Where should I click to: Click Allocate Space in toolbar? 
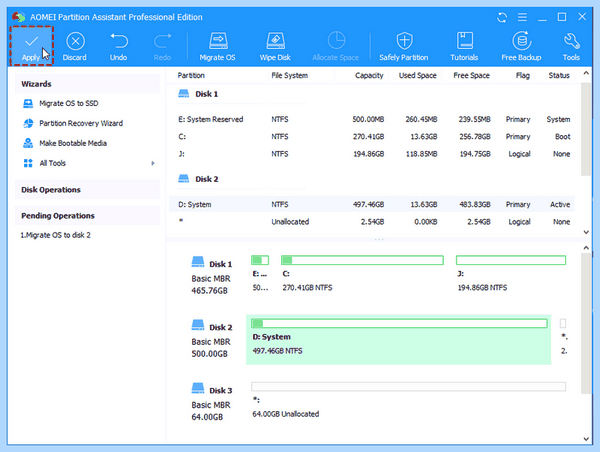[336, 47]
